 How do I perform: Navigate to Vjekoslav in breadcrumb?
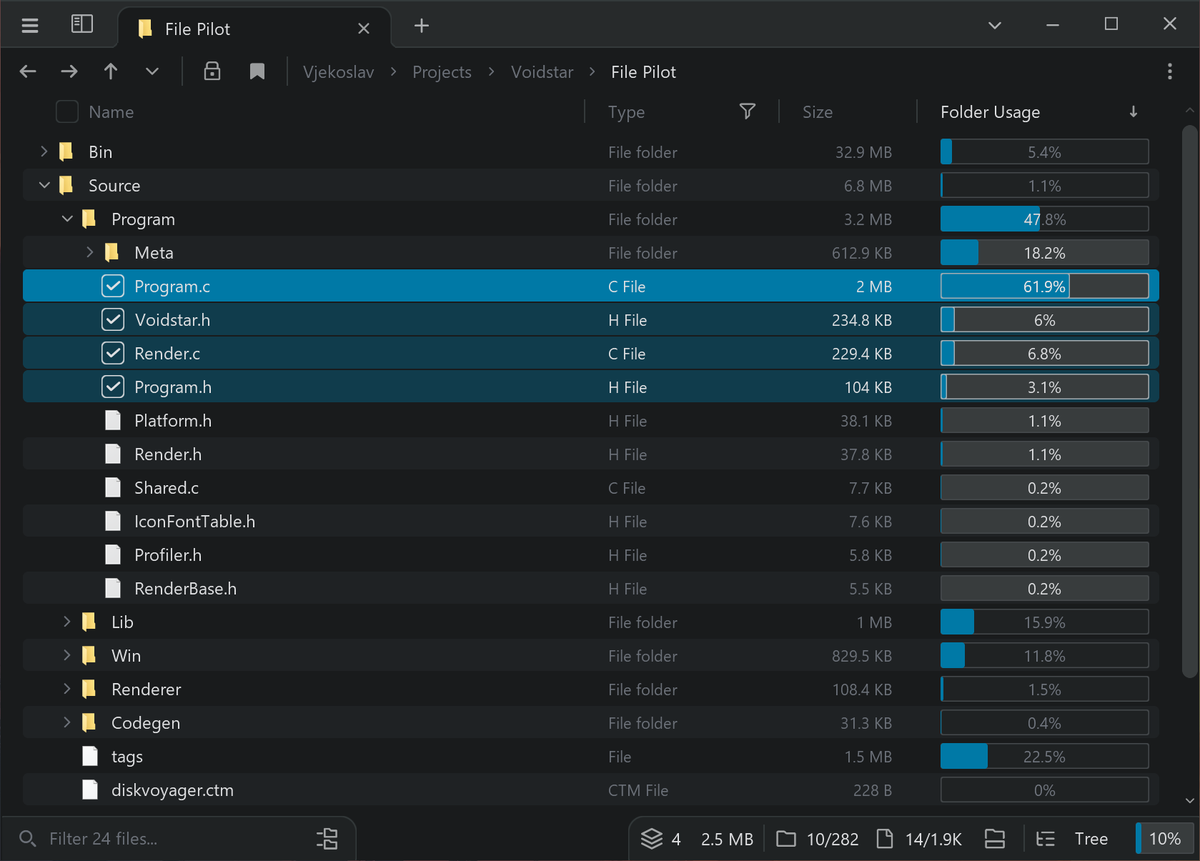click(x=339, y=72)
